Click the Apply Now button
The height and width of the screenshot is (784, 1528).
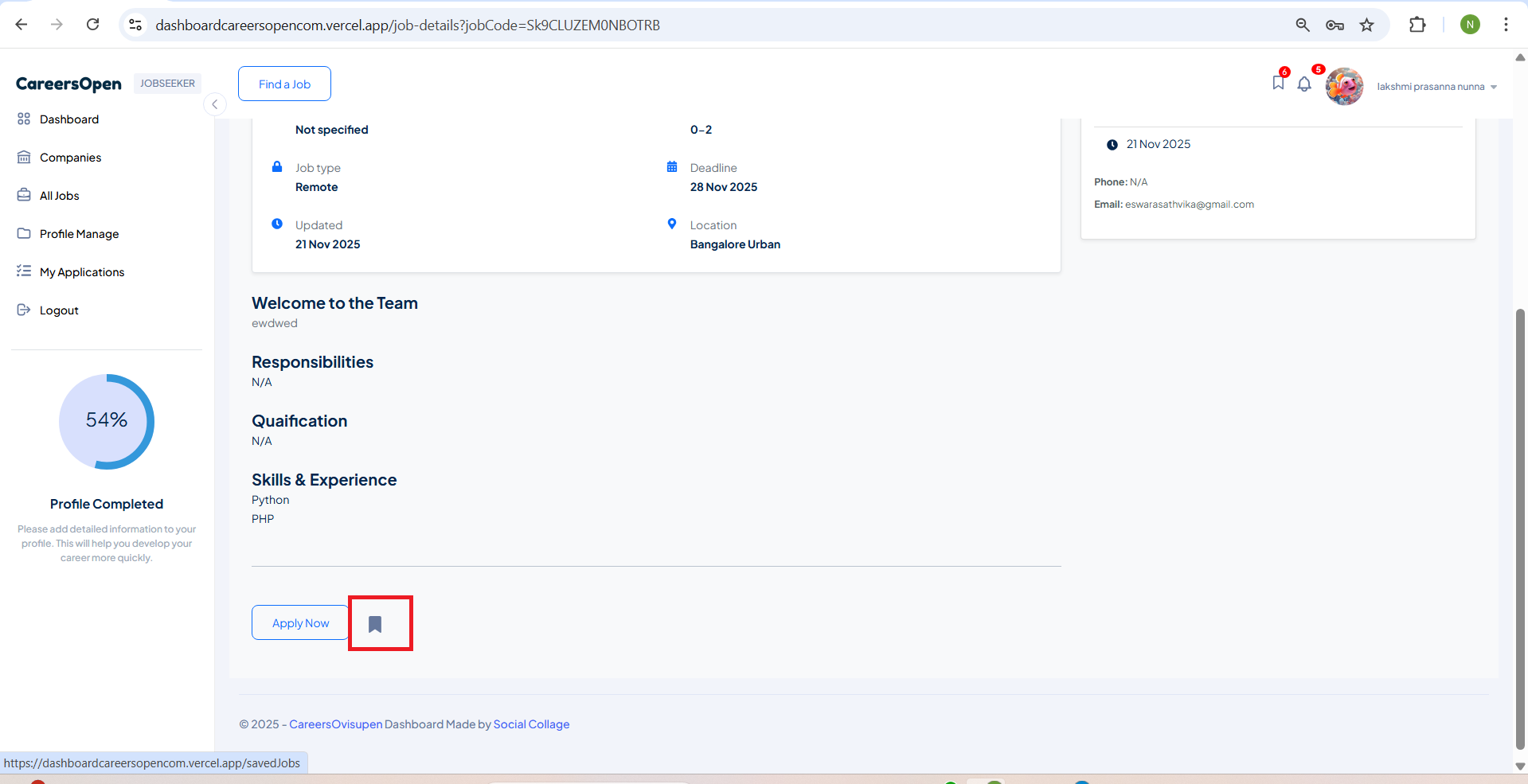point(300,623)
